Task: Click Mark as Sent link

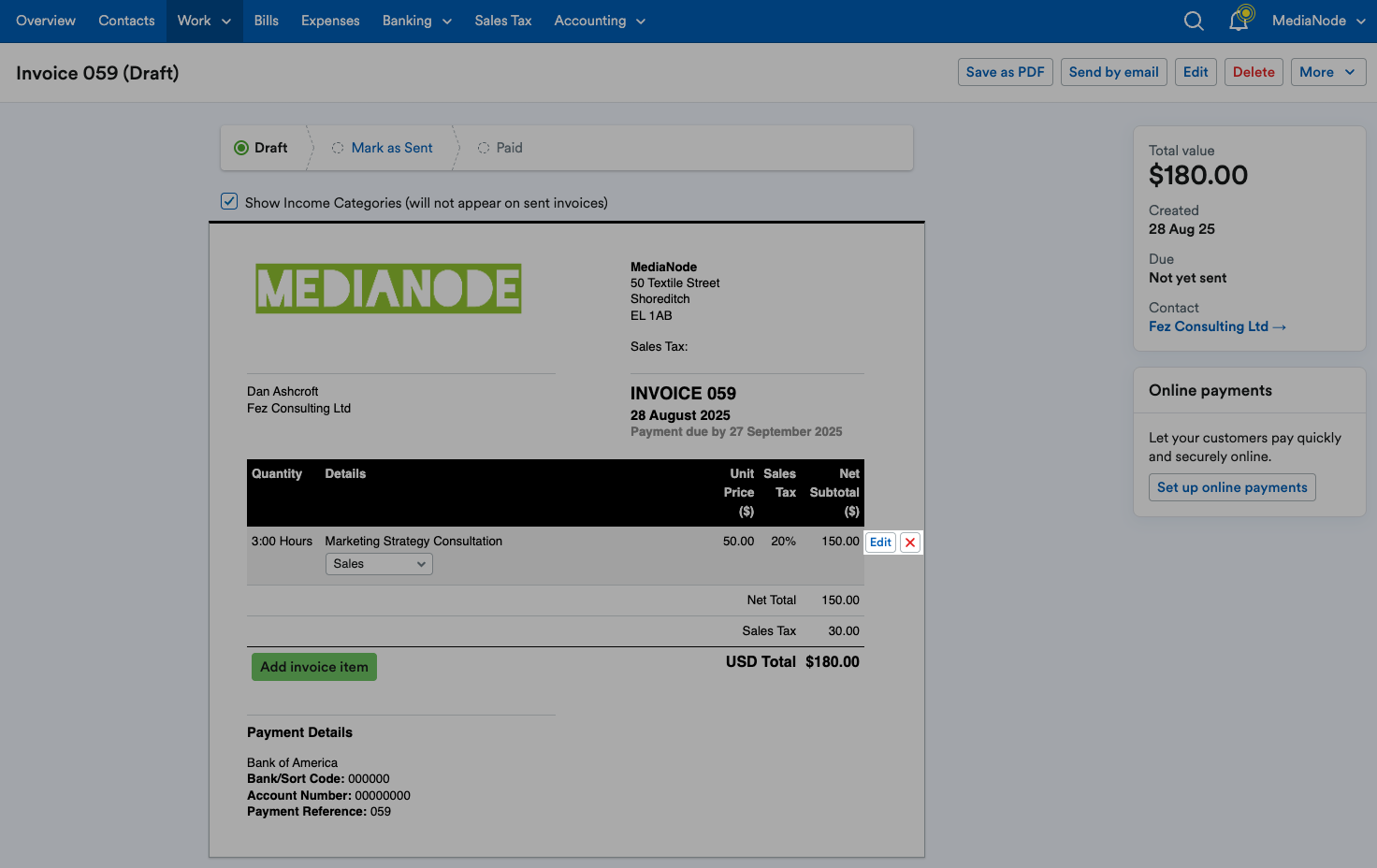Action: pos(392,148)
